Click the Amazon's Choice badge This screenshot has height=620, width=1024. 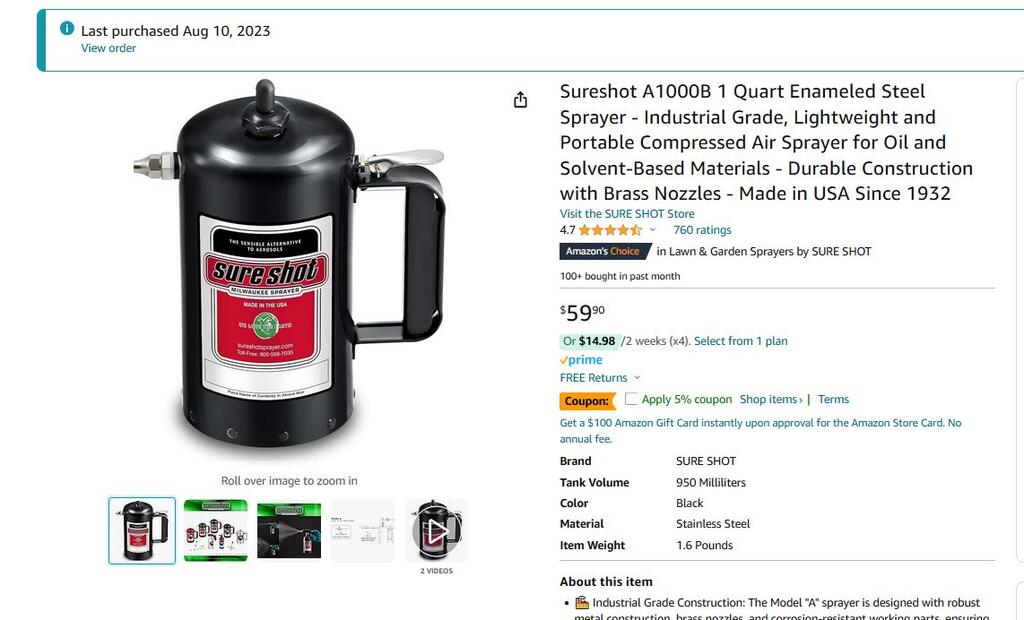pyautogui.click(x=605, y=252)
